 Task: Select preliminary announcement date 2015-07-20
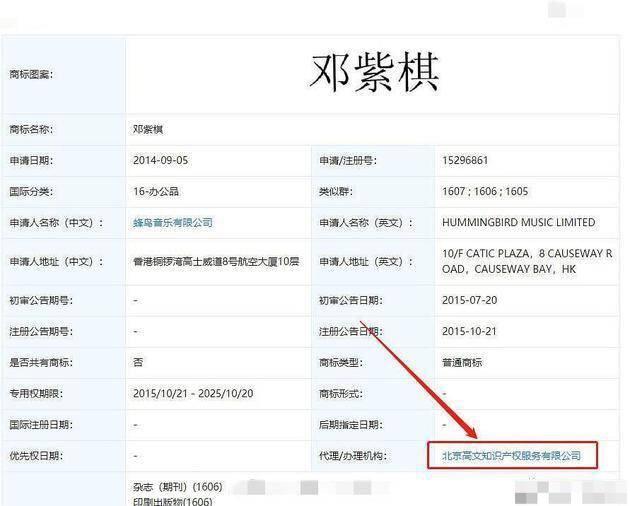point(469,300)
